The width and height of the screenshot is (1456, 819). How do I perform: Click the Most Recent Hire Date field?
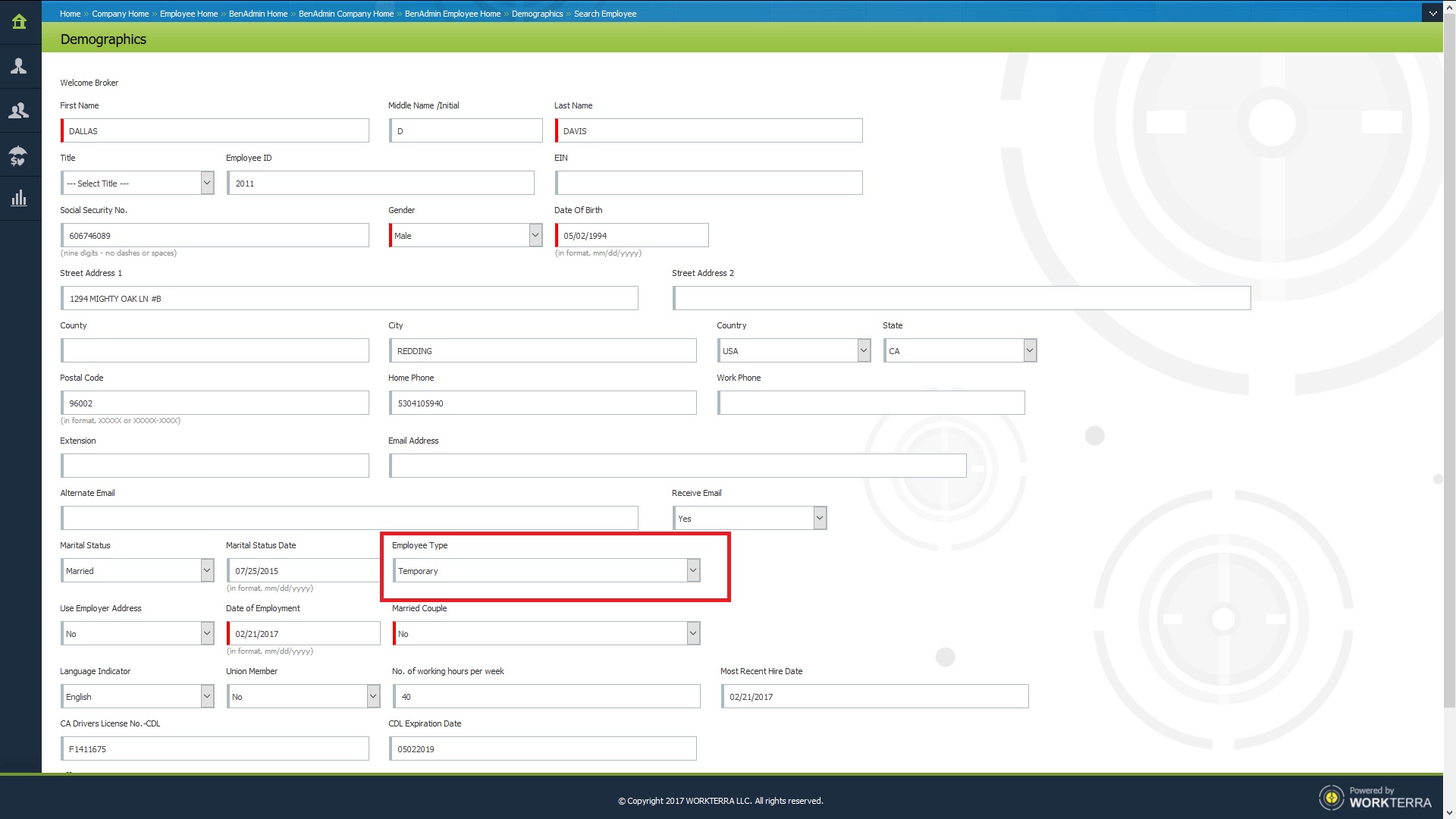(x=875, y=696)
